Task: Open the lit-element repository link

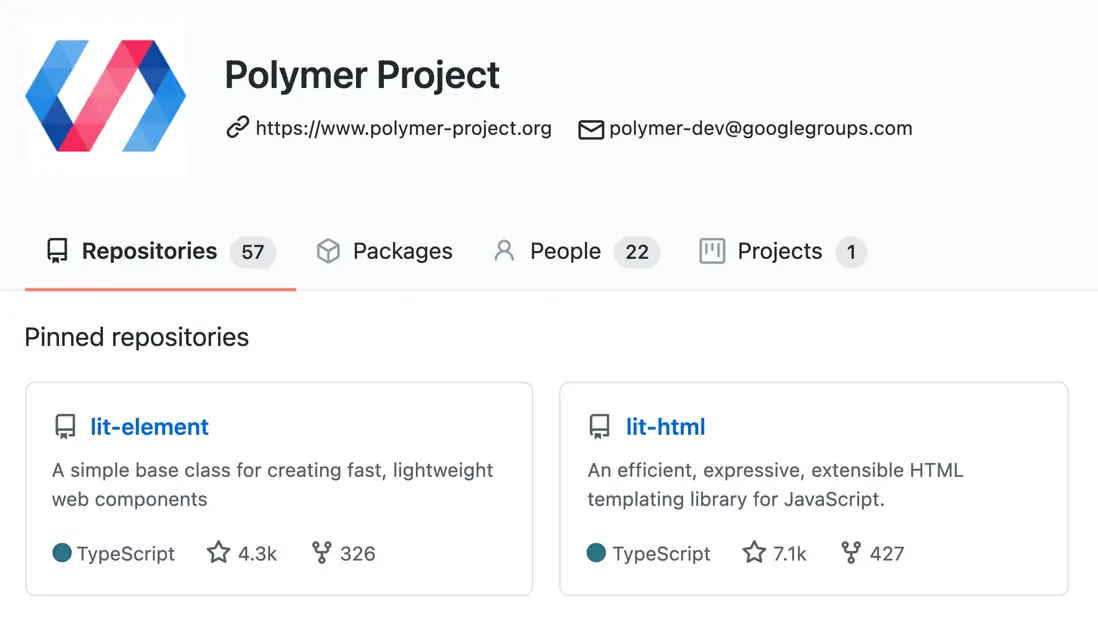Action: pos(149,427)
